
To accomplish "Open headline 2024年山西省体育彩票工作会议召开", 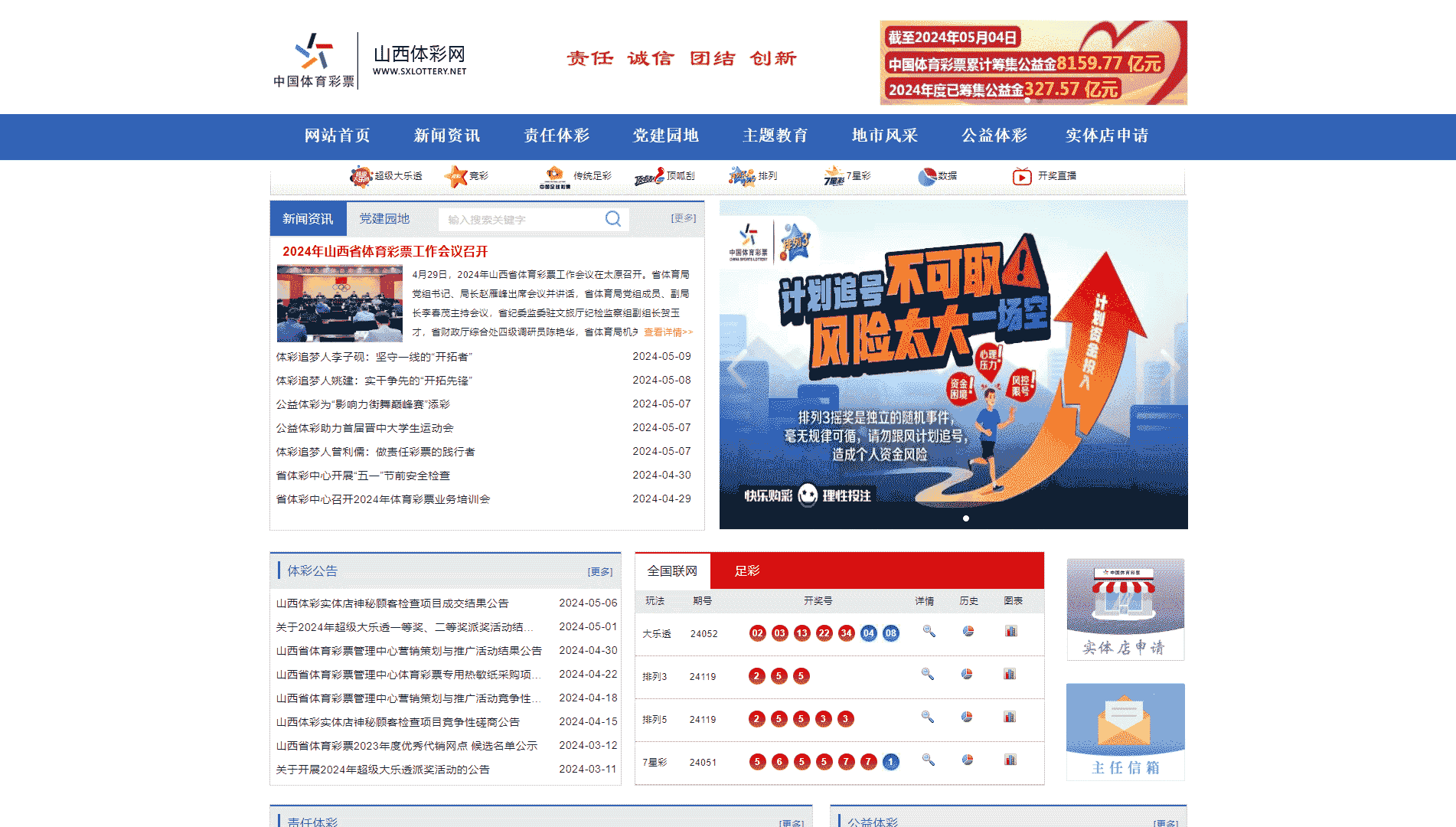I will click(385, 251).
